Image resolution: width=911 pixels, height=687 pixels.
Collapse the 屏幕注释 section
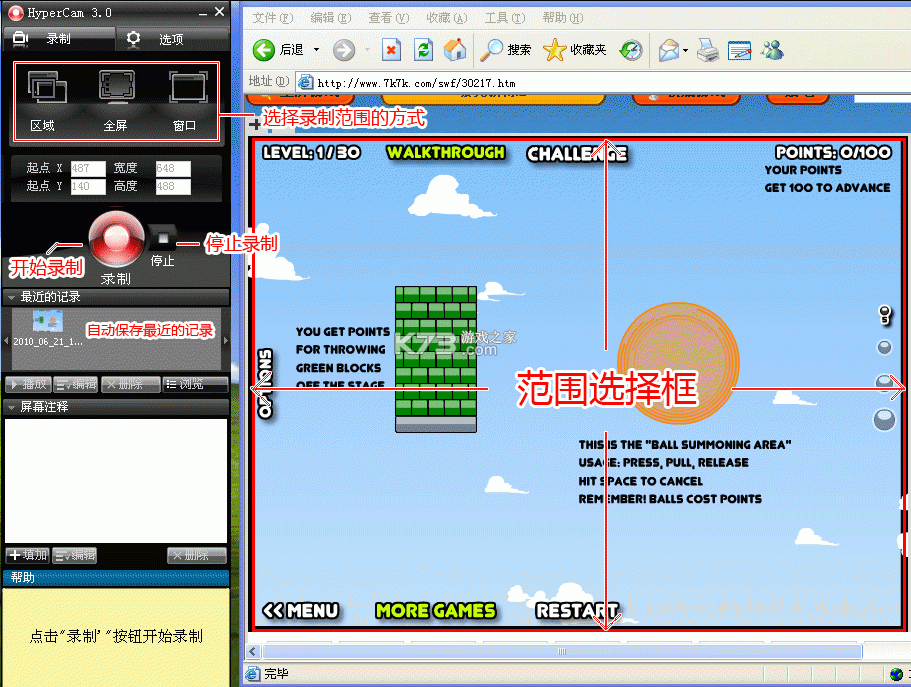[11, 407]
